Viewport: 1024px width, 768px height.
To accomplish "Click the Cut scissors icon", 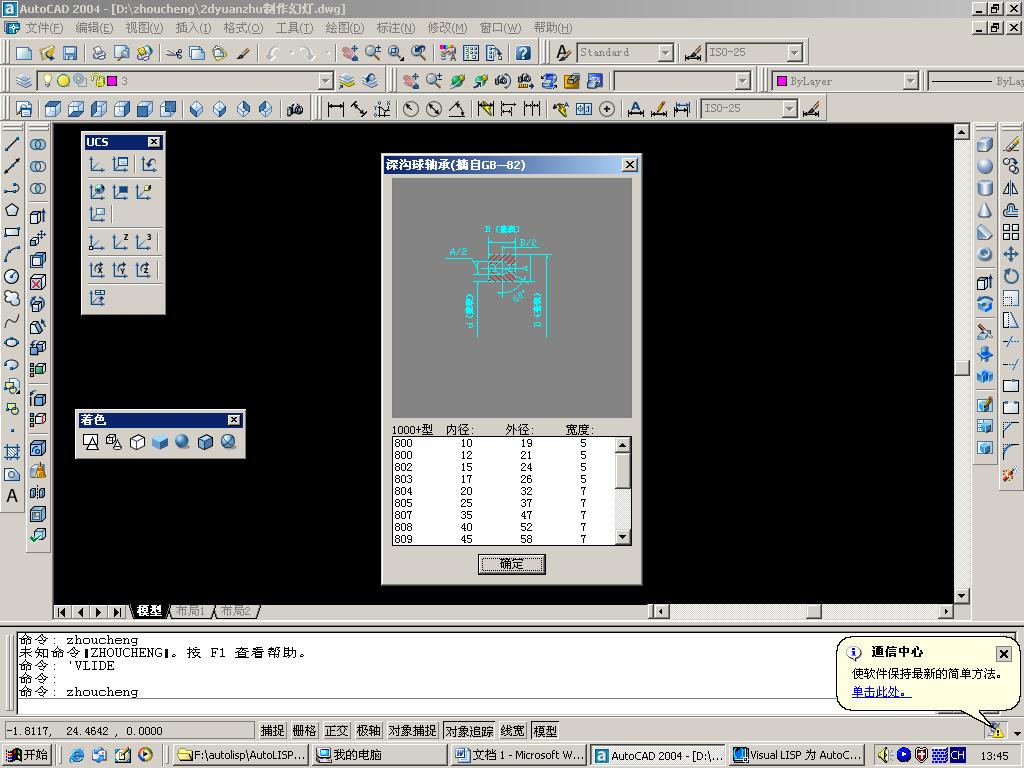I will point(174,53).
